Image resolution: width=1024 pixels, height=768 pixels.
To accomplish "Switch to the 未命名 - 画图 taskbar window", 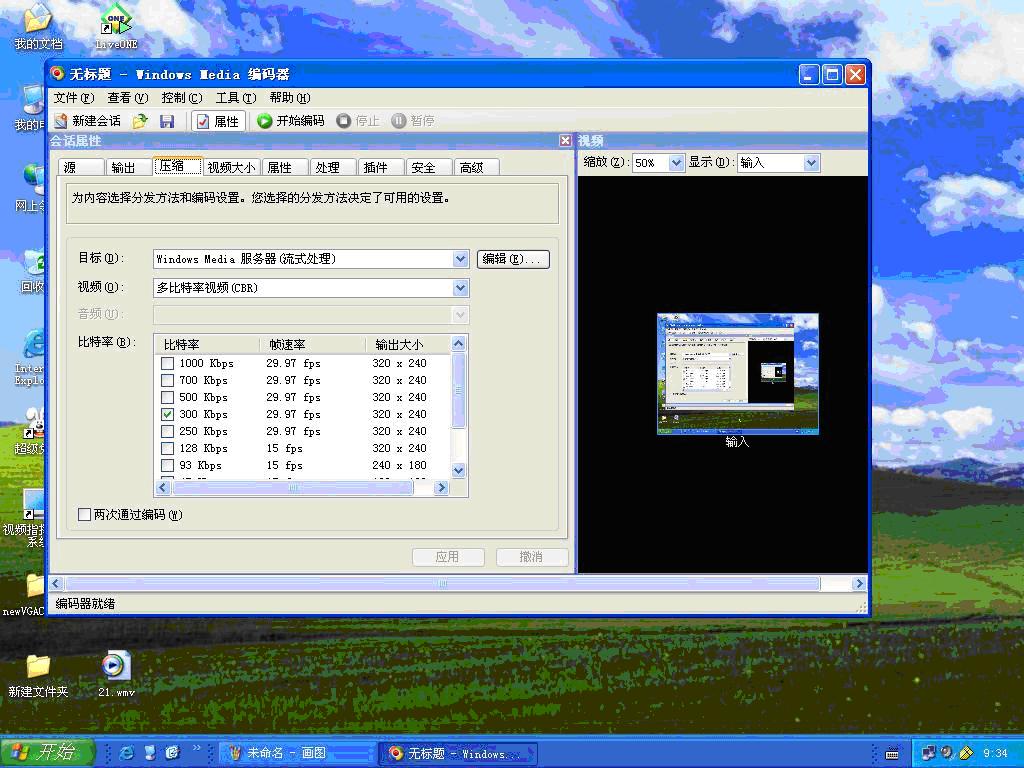I will coord(297,753).
